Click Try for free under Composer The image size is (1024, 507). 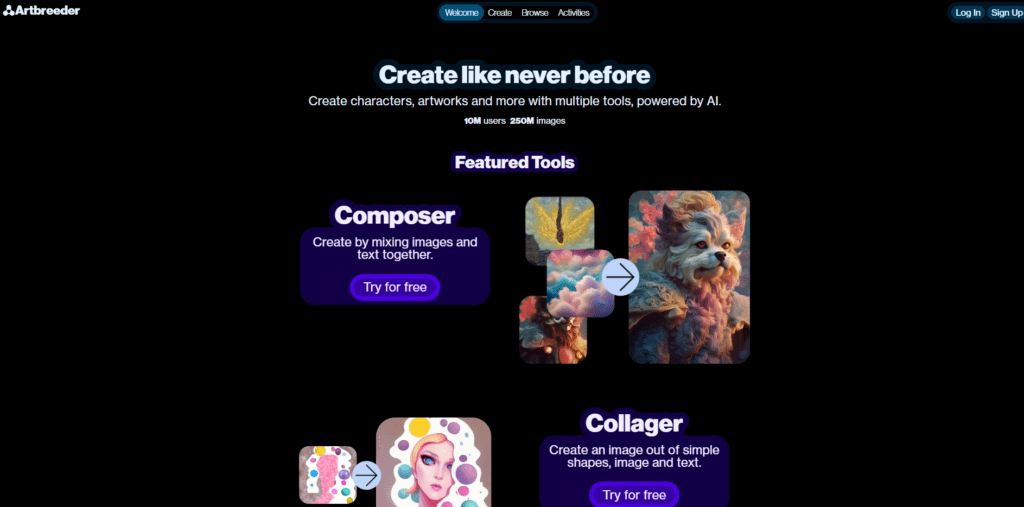(395, 287)
